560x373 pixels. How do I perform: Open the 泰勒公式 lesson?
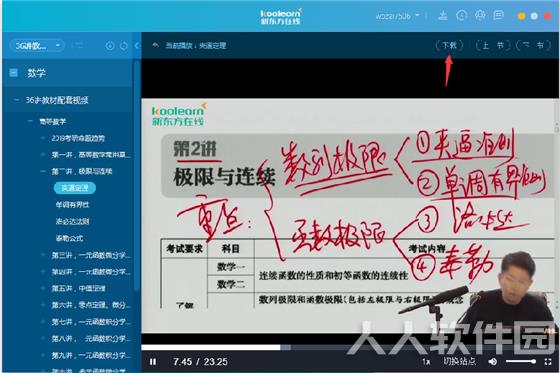click(x=69, y=238)
